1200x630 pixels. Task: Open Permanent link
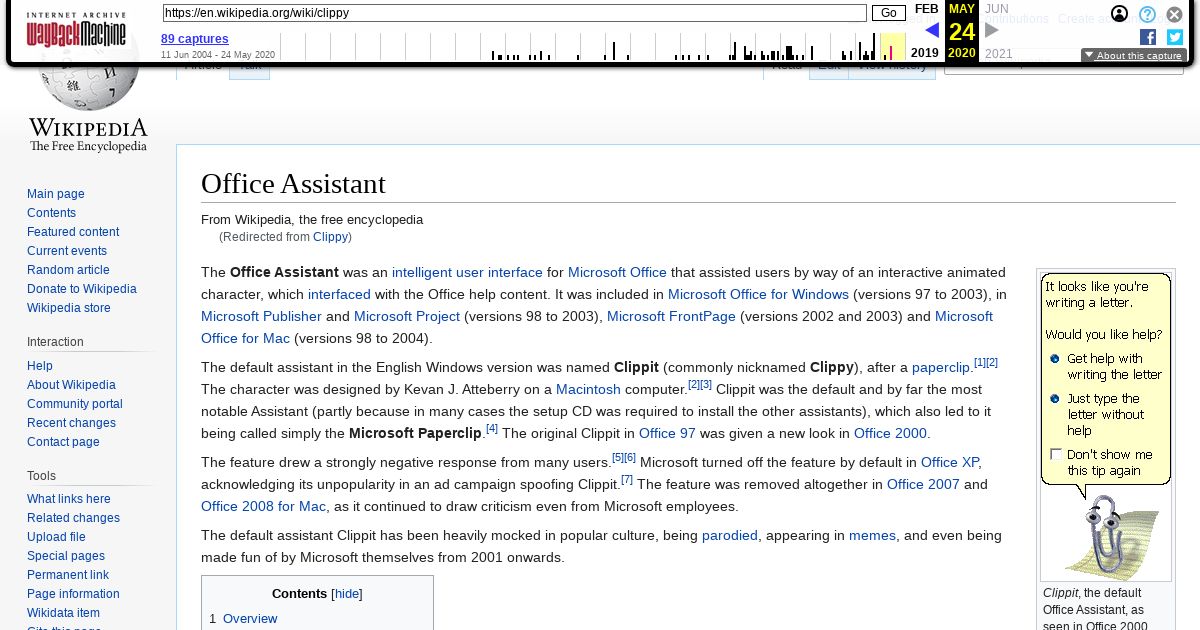pos(68,575)
